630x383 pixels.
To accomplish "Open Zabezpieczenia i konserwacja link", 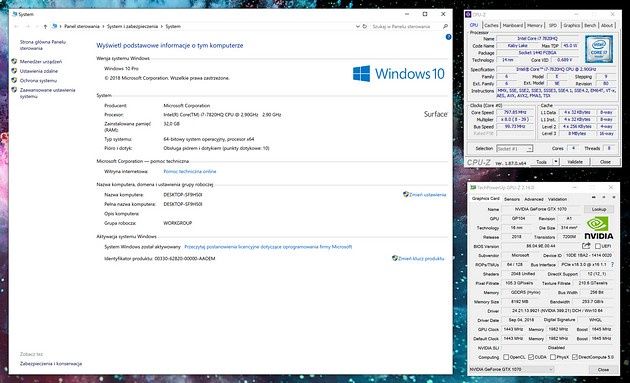I will 51,363.
